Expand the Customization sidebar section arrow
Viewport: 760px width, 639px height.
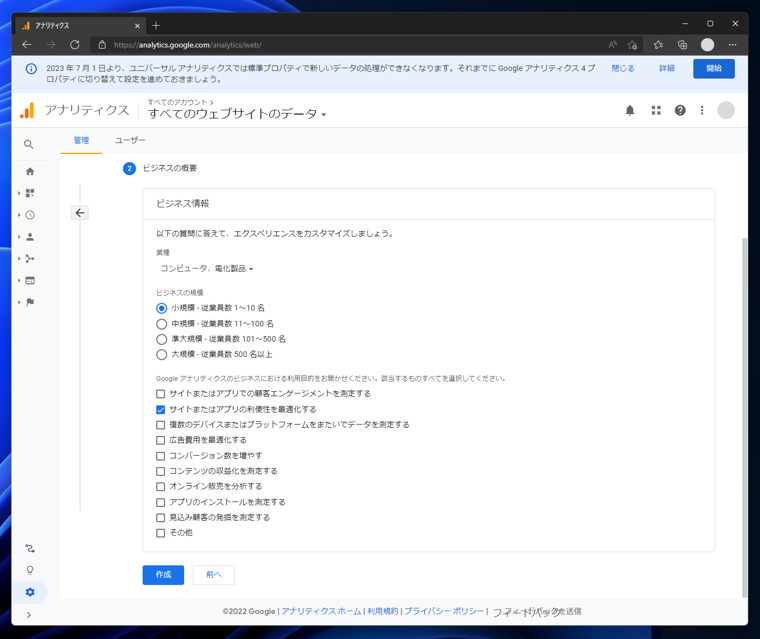coord(19,193)
